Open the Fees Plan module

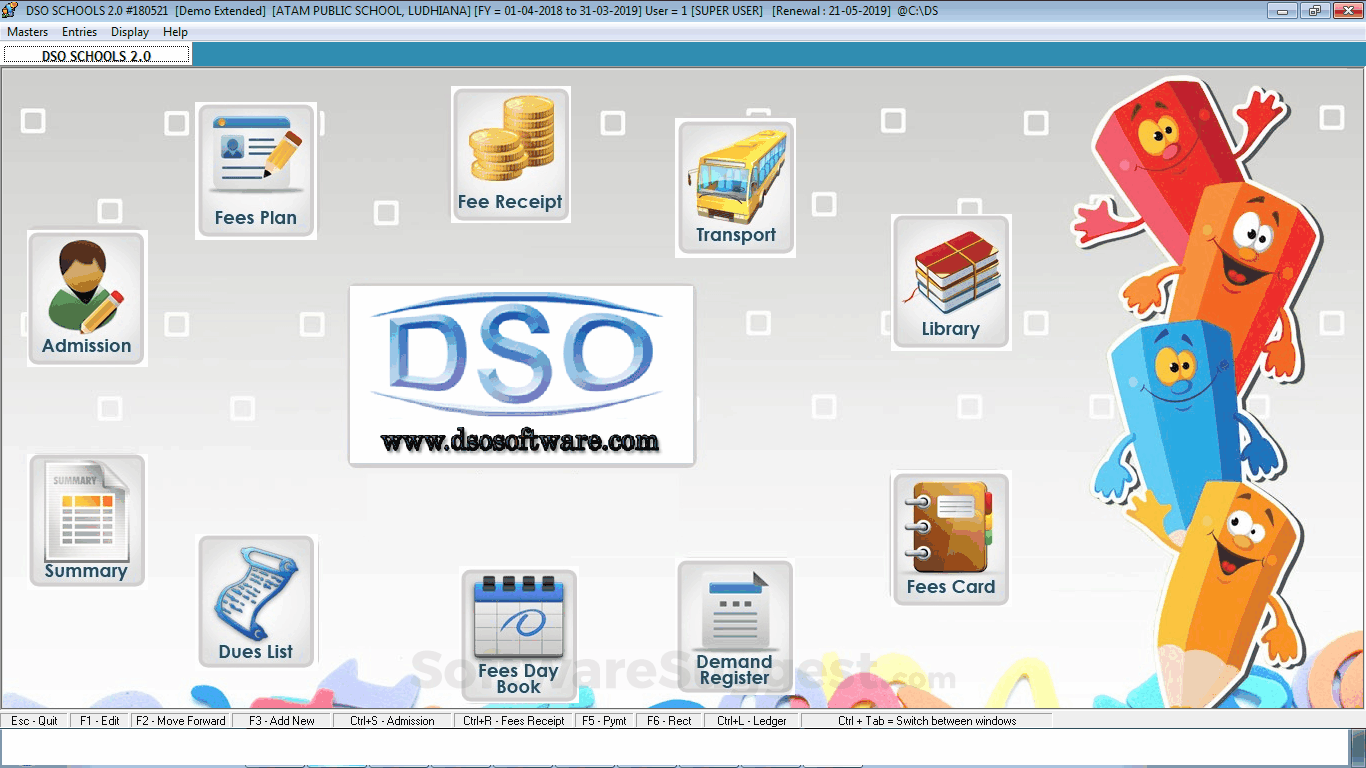256,170
